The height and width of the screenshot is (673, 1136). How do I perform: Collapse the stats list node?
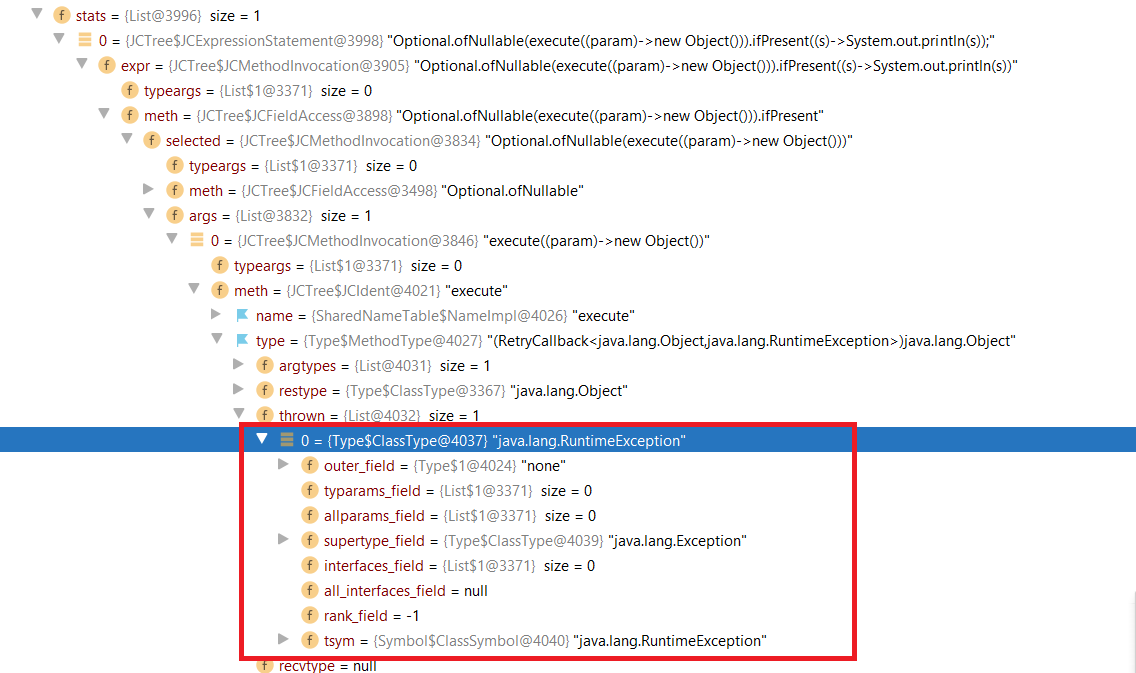pos(38,15)
